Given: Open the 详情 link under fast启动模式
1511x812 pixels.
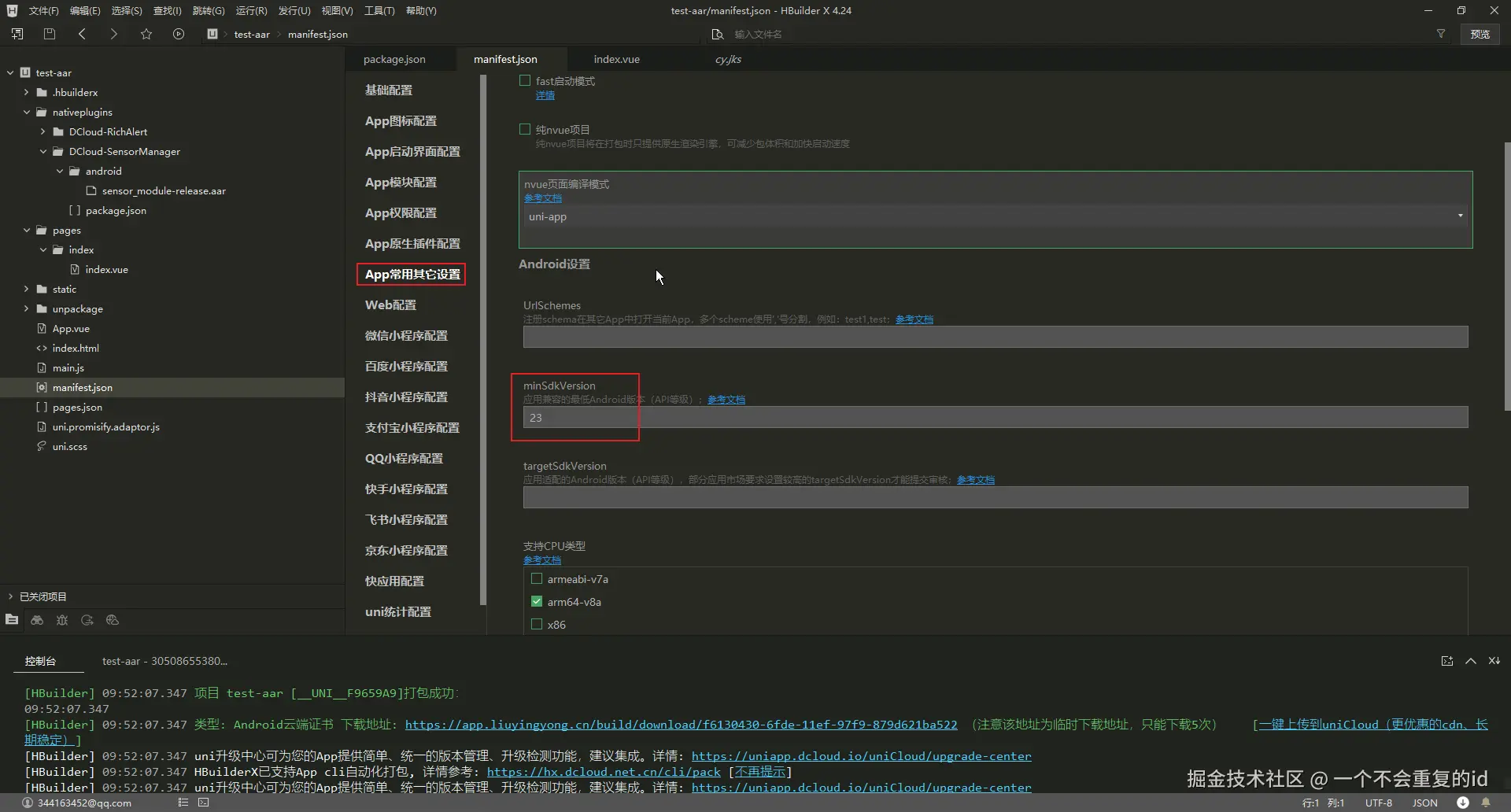Looking at the screenshot, I should [545, 95].
